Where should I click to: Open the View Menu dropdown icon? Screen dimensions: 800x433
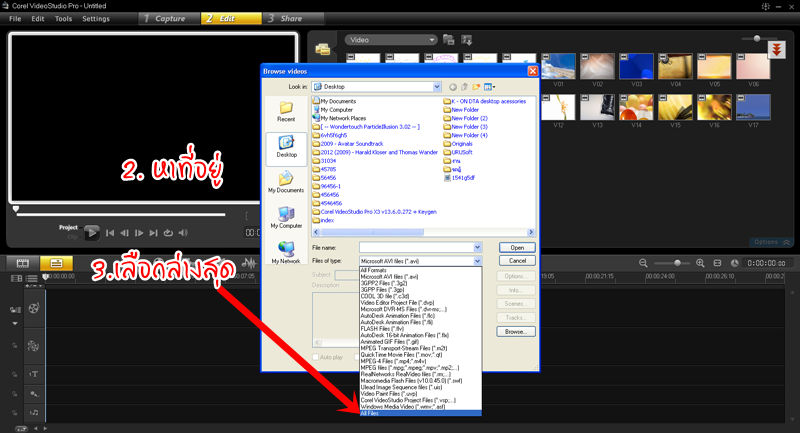490,87
